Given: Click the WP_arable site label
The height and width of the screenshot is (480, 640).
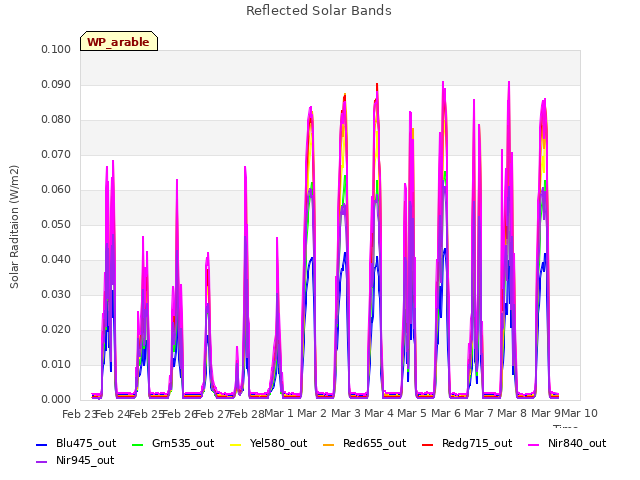Looking at the screenshot, I should point(118,42).
